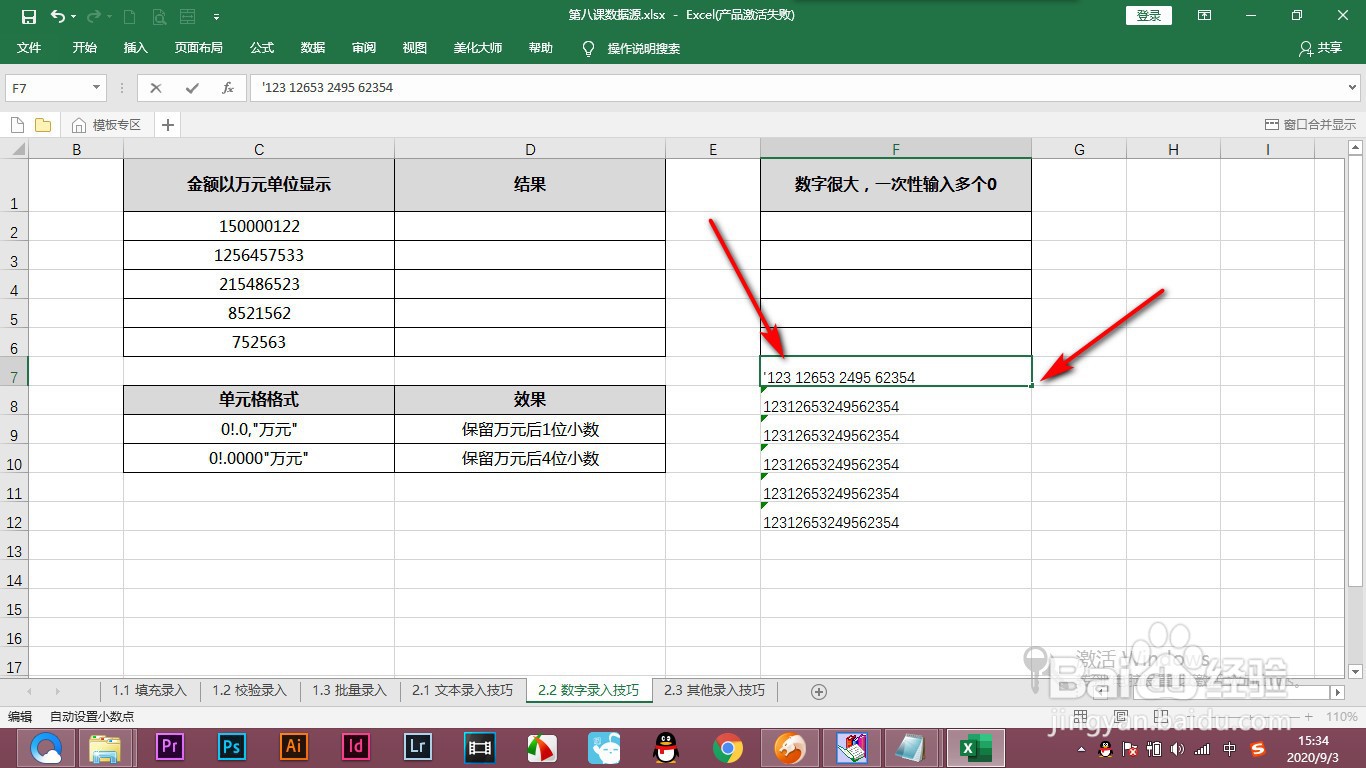Add a new worksheet with the plus button

tap(818, 690)
